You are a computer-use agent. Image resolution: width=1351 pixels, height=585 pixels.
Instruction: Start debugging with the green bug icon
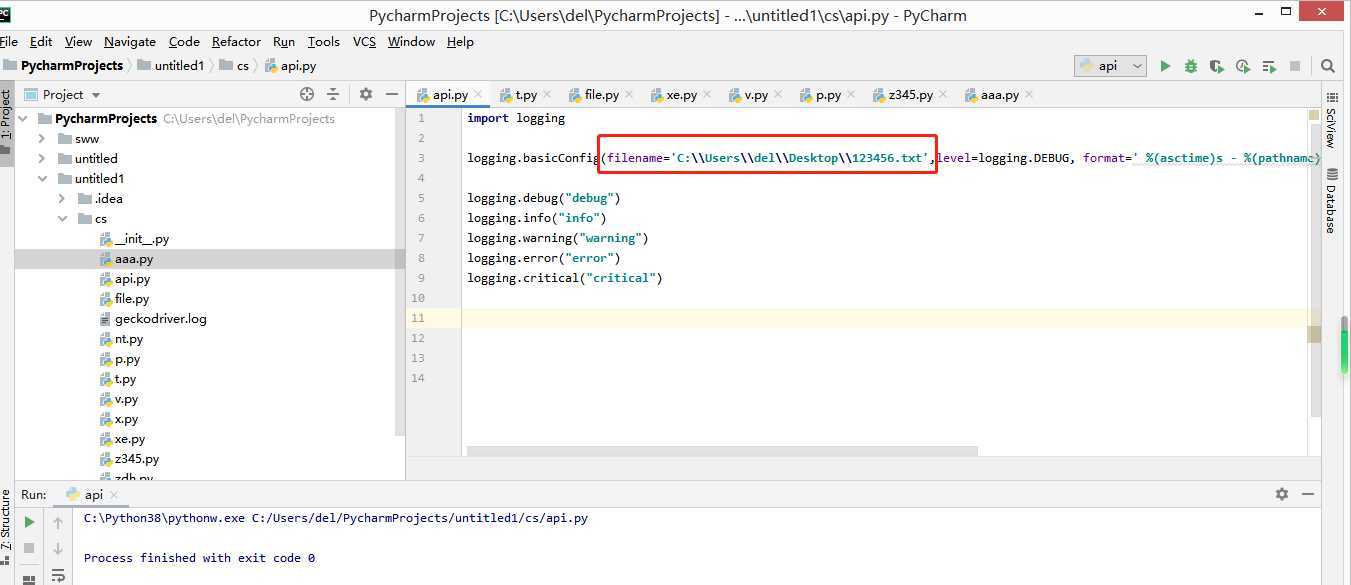click(x=1191, y=66)
